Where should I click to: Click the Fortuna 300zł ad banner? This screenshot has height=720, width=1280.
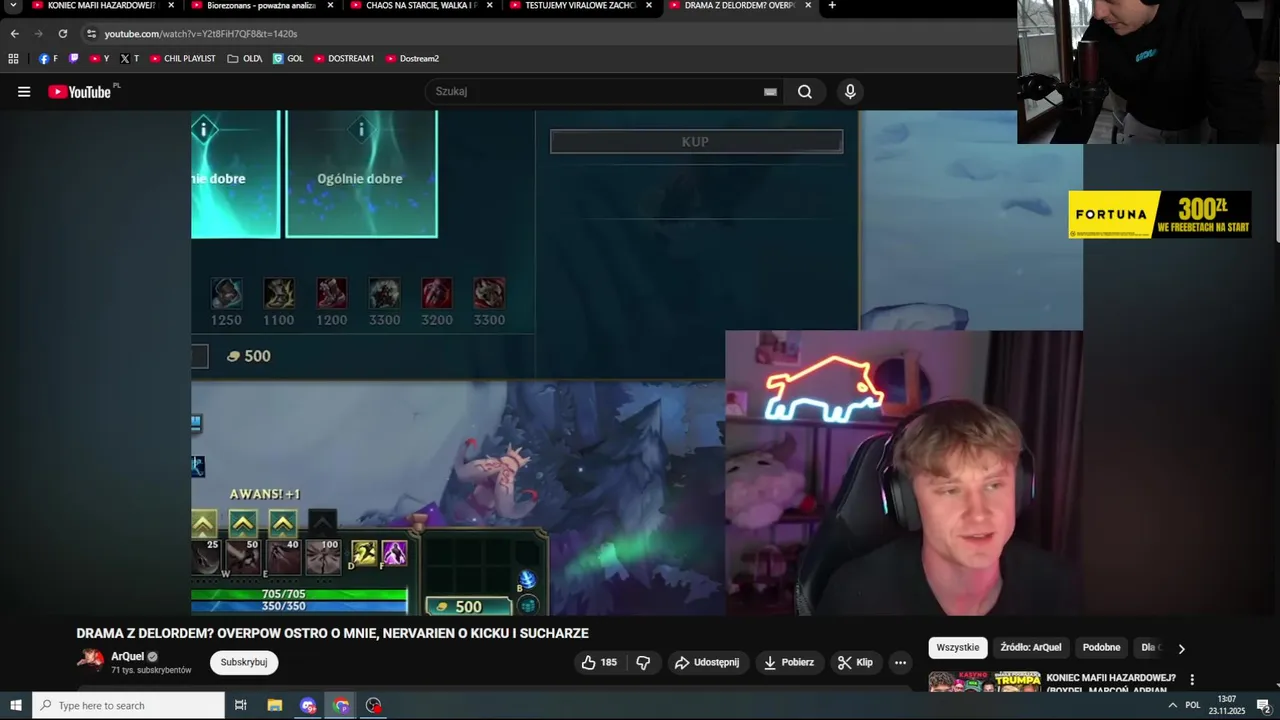point(1160,214)
